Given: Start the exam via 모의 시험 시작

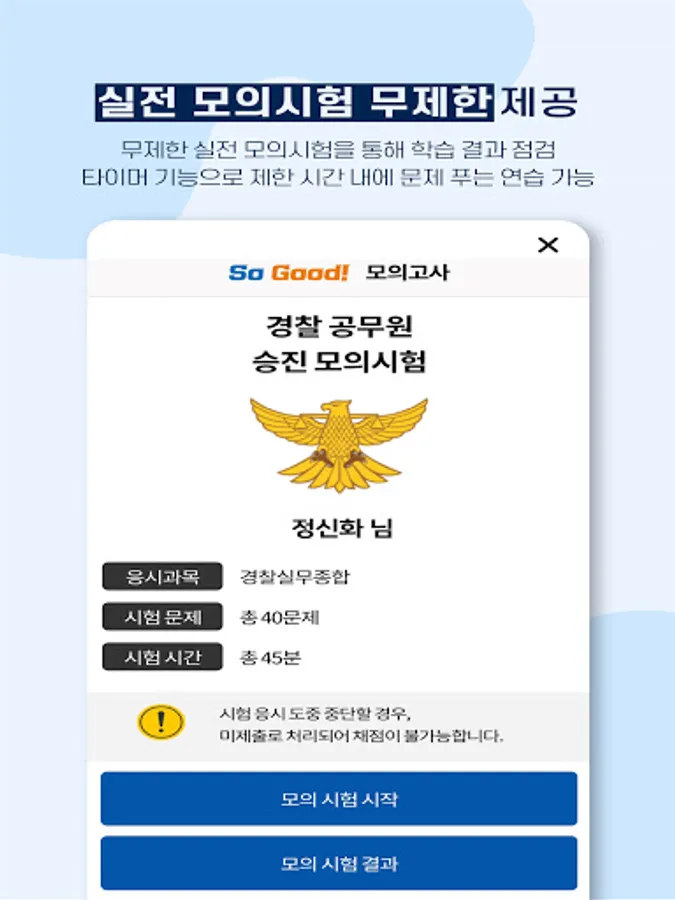Looking at the screenshot, I should coord(339,798).
